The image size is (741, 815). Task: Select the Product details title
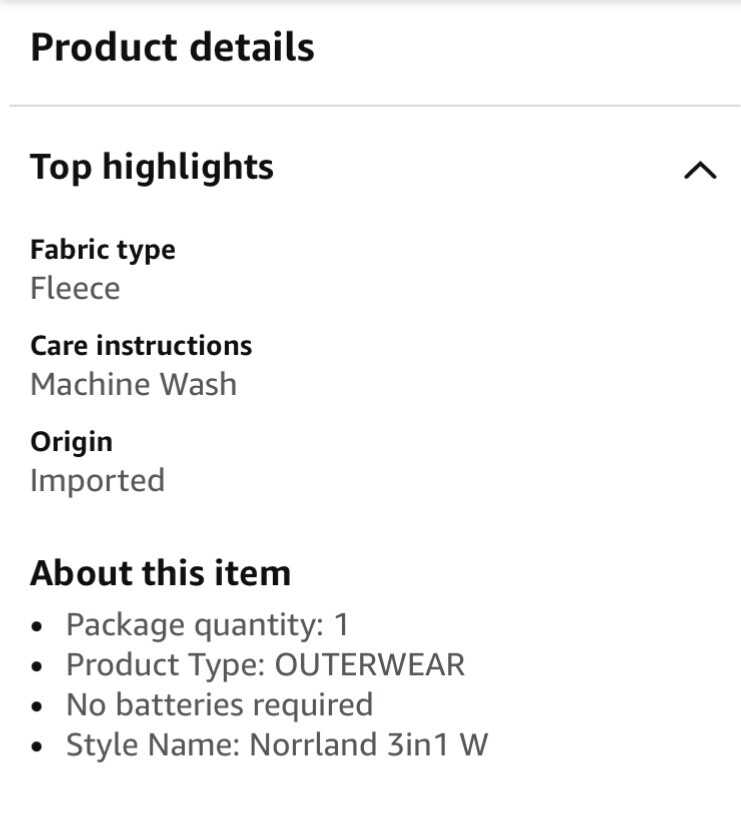pos(172,47)
